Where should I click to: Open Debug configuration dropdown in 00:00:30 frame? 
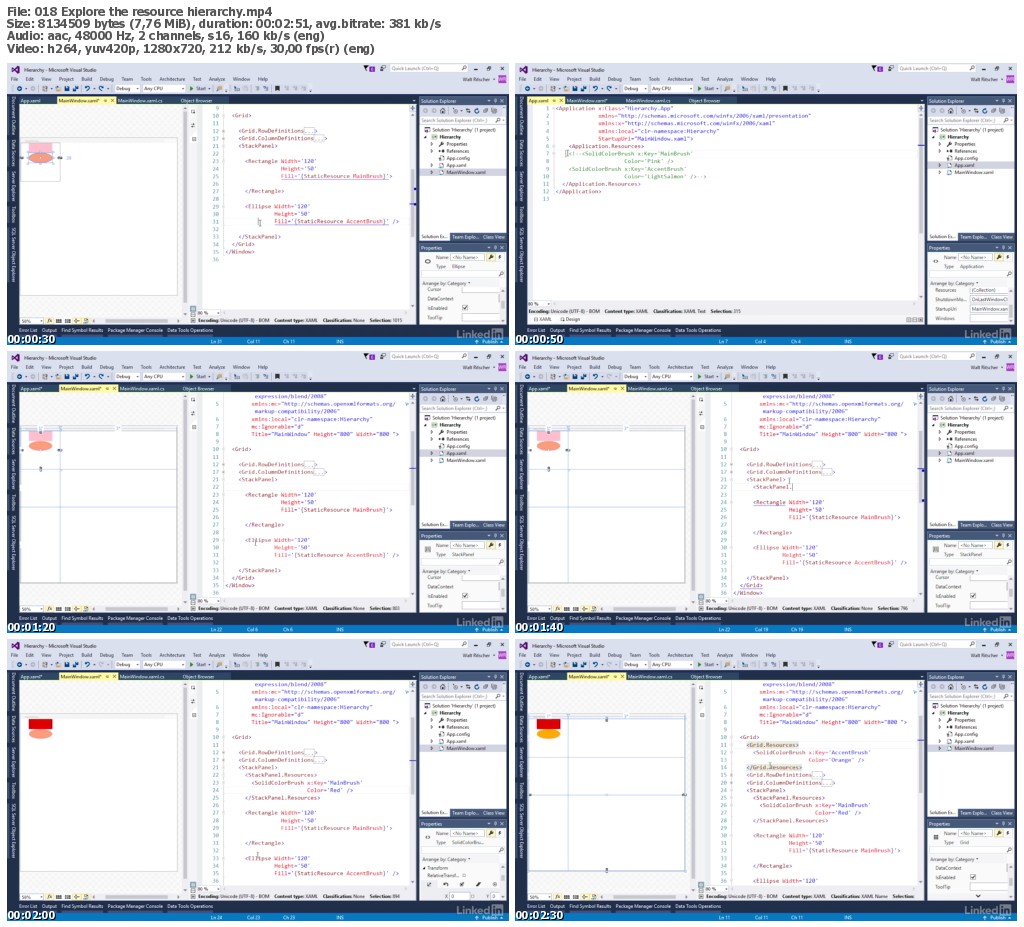pyautogui.click(x=126, y=88)
